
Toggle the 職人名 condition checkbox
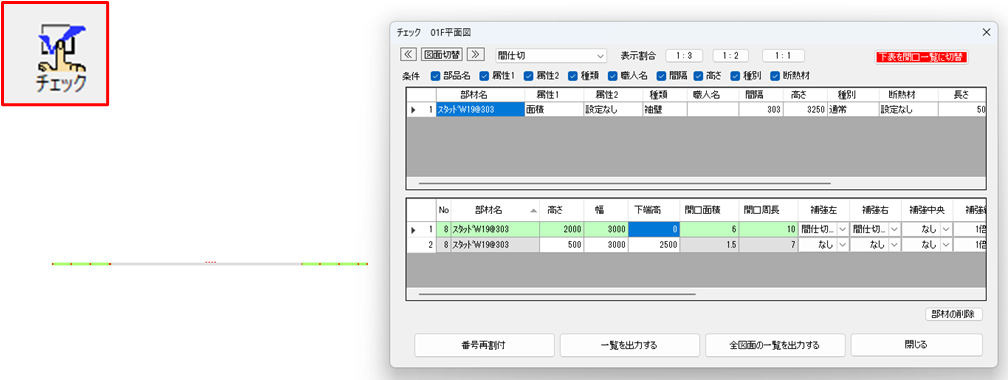pyautogui.click(x=613, y=75)
